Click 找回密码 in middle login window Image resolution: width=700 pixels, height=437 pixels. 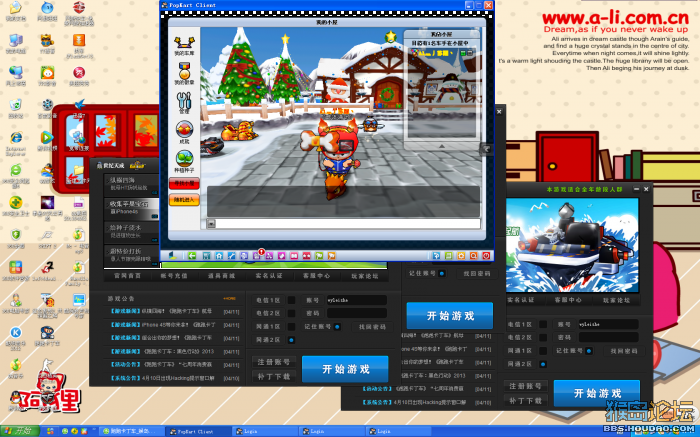tap(477, 274)
